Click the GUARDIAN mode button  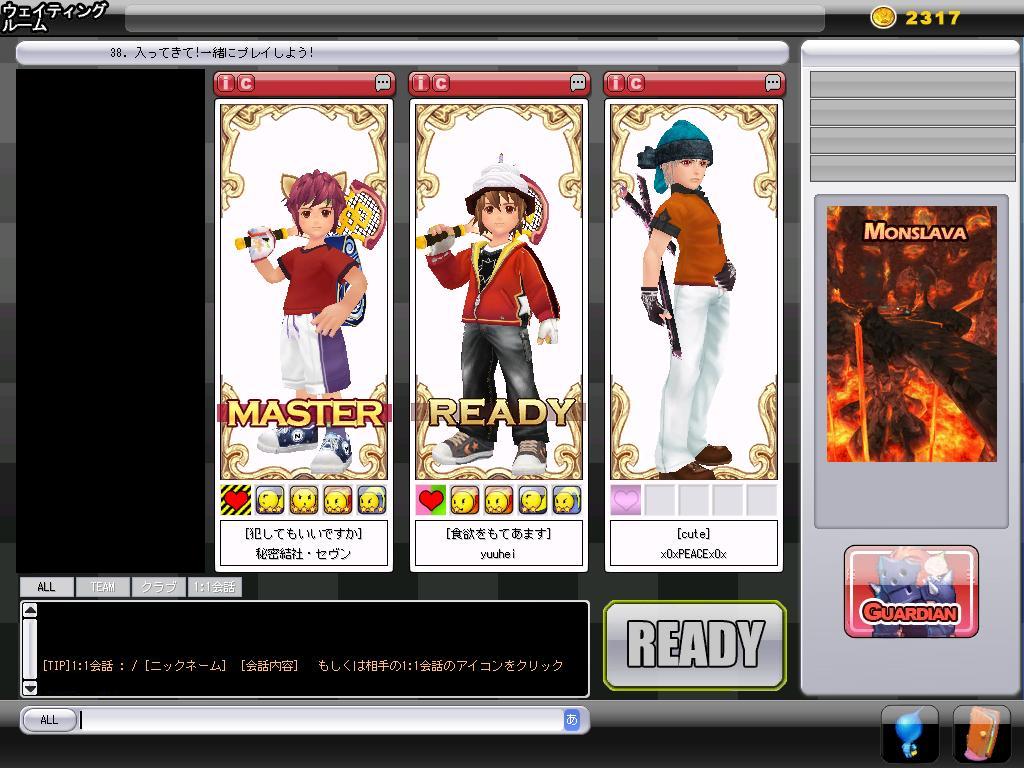tap(911, 592)
